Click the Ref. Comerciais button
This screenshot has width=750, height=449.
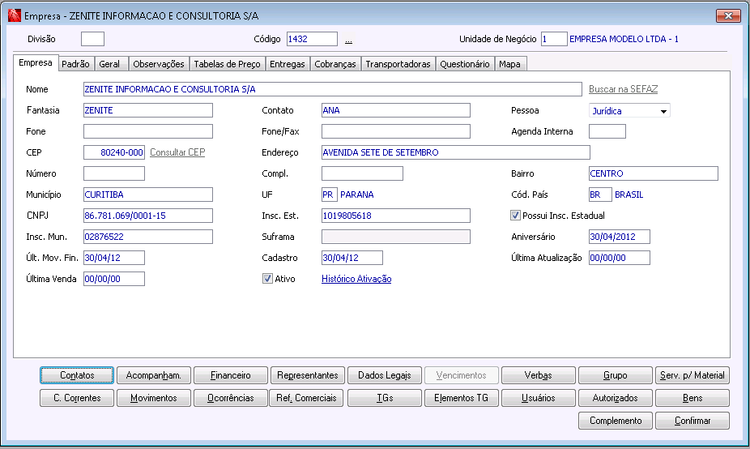[308, 398]
